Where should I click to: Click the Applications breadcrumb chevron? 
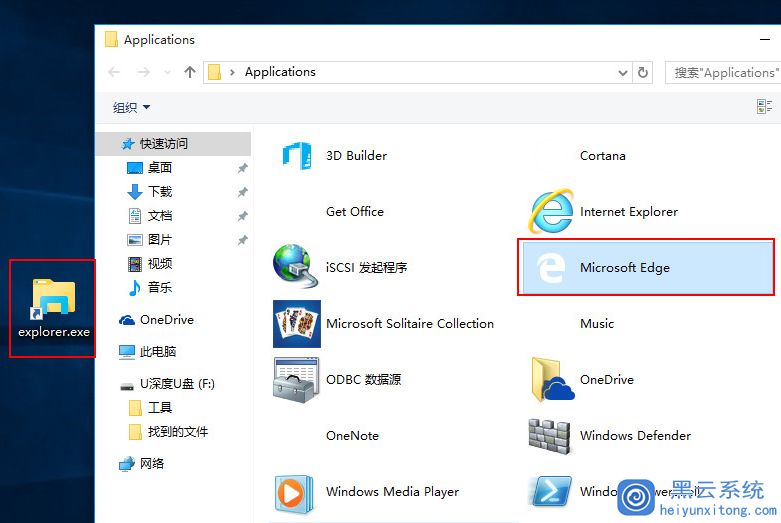point(232,73)
